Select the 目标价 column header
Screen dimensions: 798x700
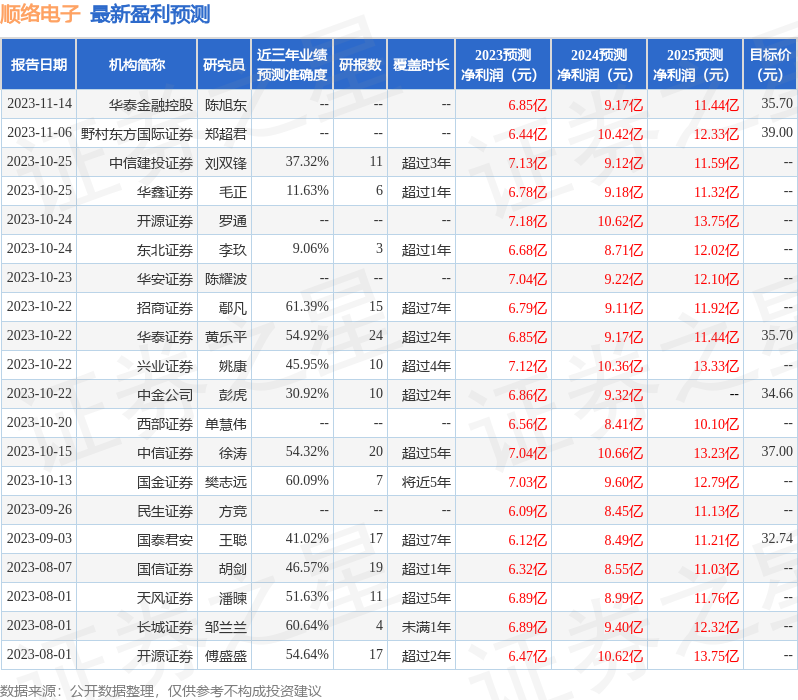[770, 65]
